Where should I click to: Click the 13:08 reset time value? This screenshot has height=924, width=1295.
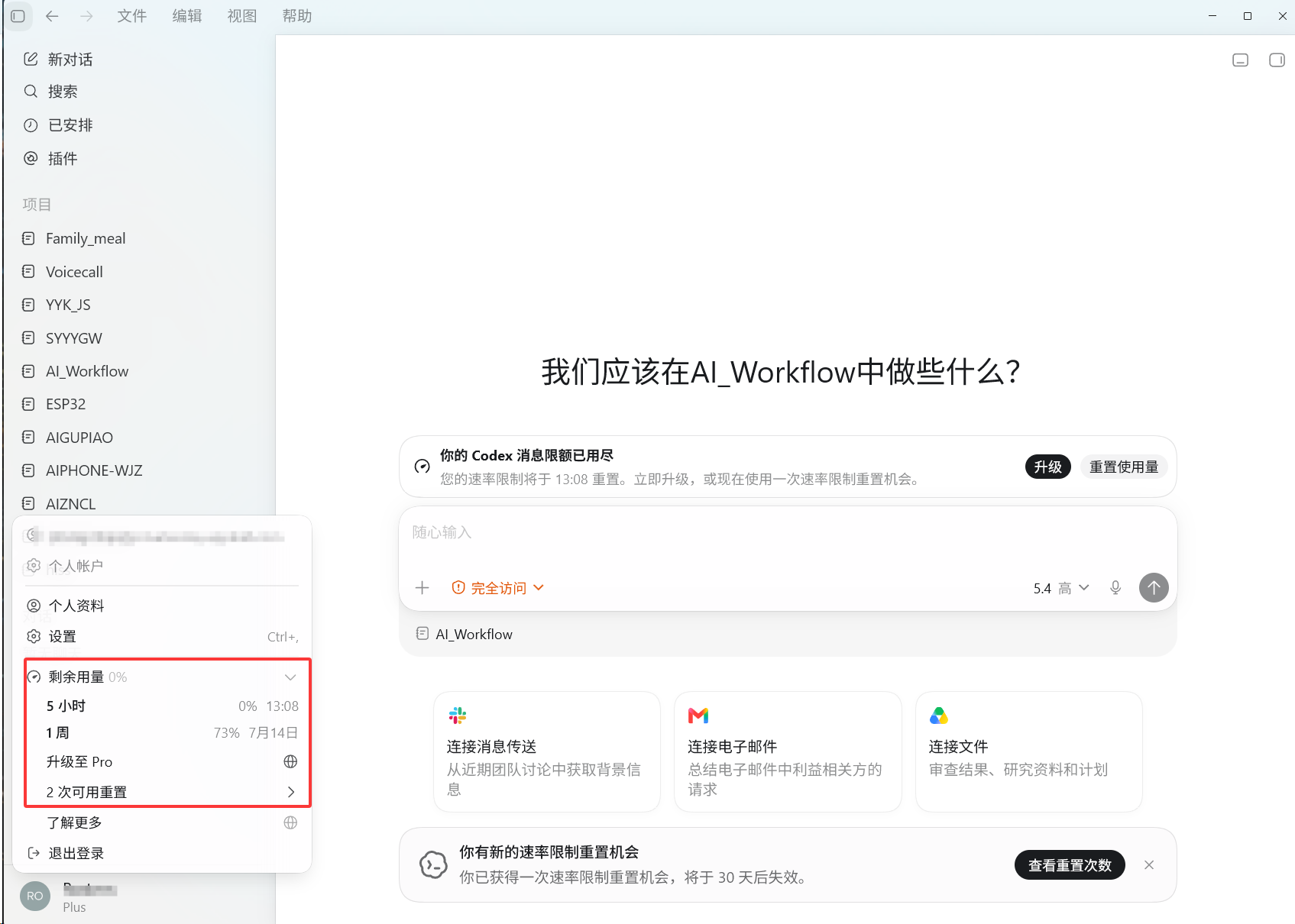(x=283, y=706)
